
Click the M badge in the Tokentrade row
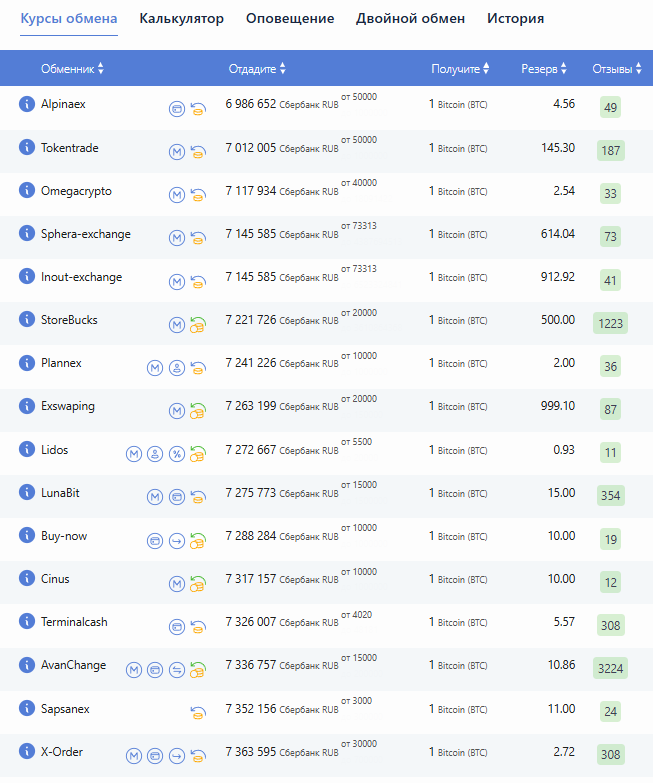177,151
